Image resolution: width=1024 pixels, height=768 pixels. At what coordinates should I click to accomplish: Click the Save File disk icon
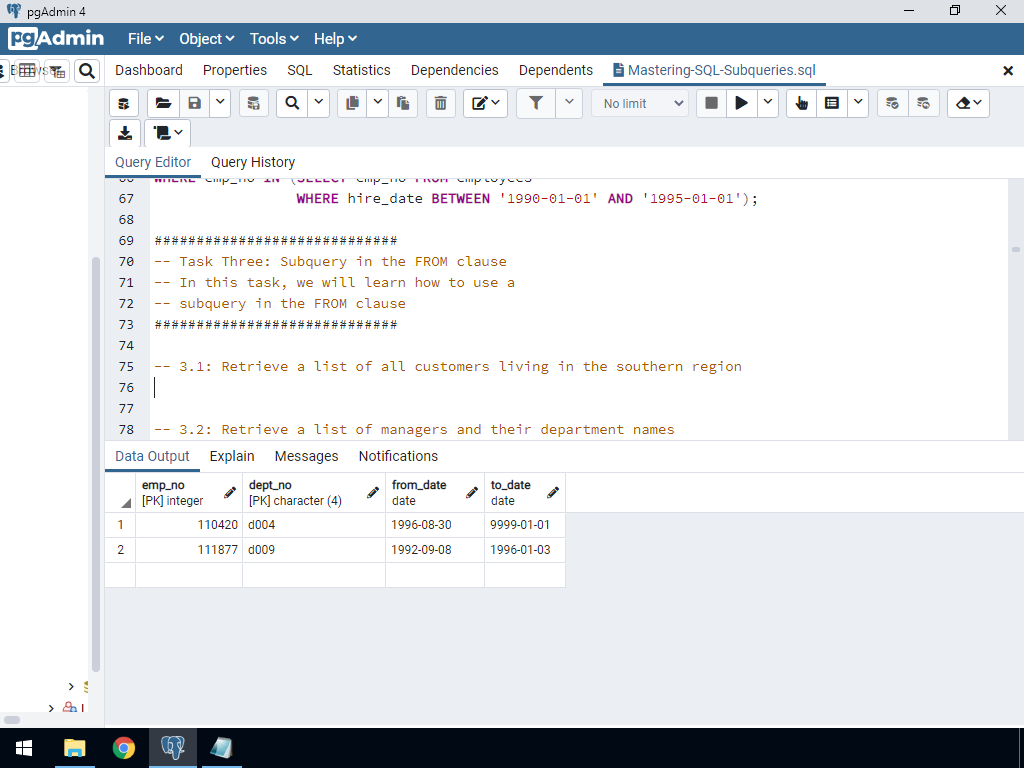tap(194, 103)
